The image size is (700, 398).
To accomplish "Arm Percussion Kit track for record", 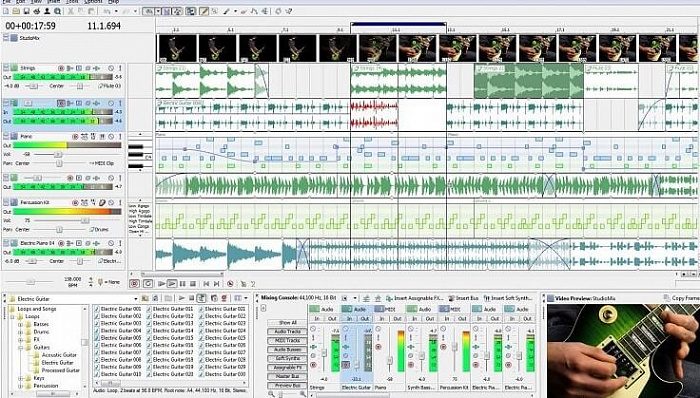I will (x=75, y=203).
